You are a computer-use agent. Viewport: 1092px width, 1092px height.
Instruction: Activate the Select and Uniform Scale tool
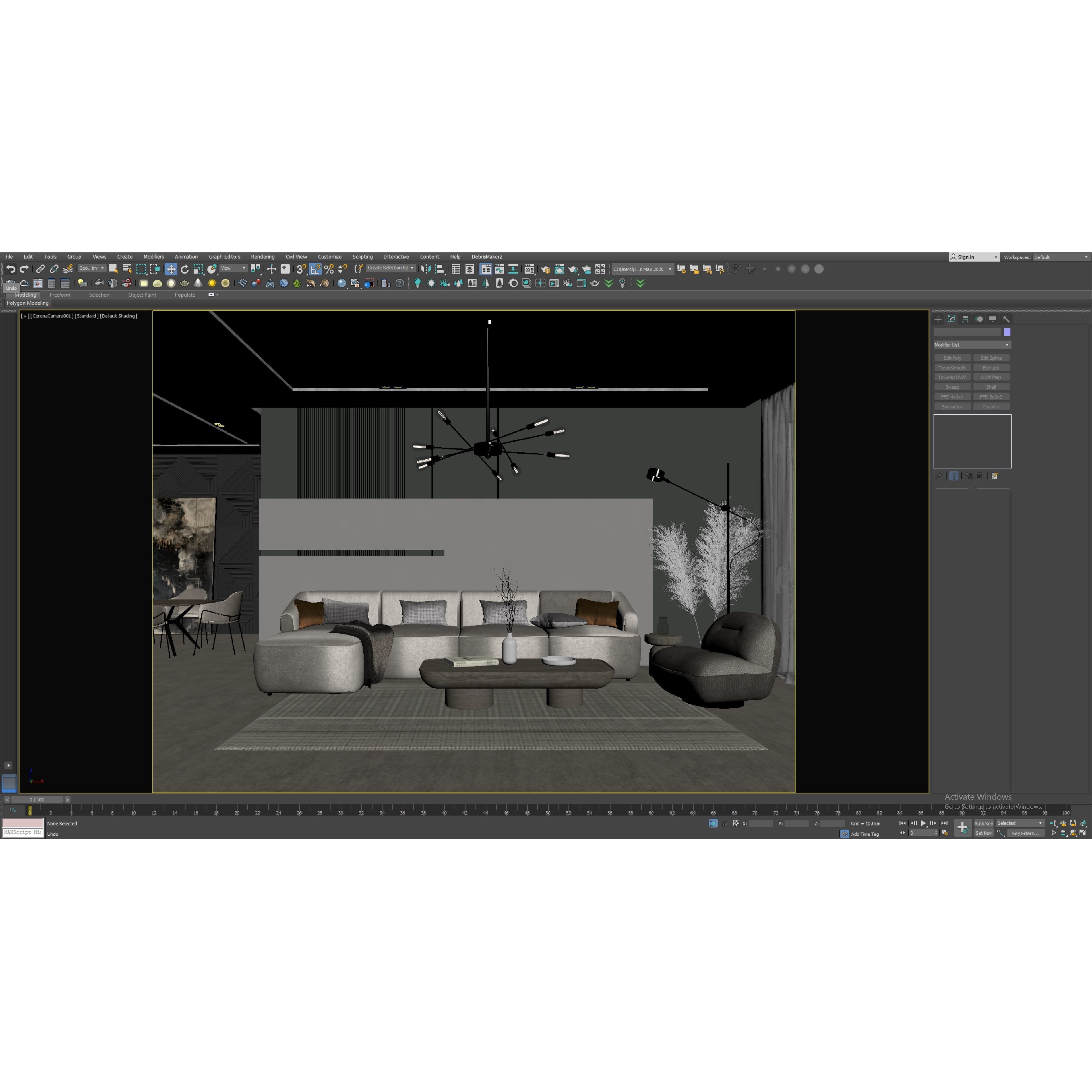coord(198,269)
